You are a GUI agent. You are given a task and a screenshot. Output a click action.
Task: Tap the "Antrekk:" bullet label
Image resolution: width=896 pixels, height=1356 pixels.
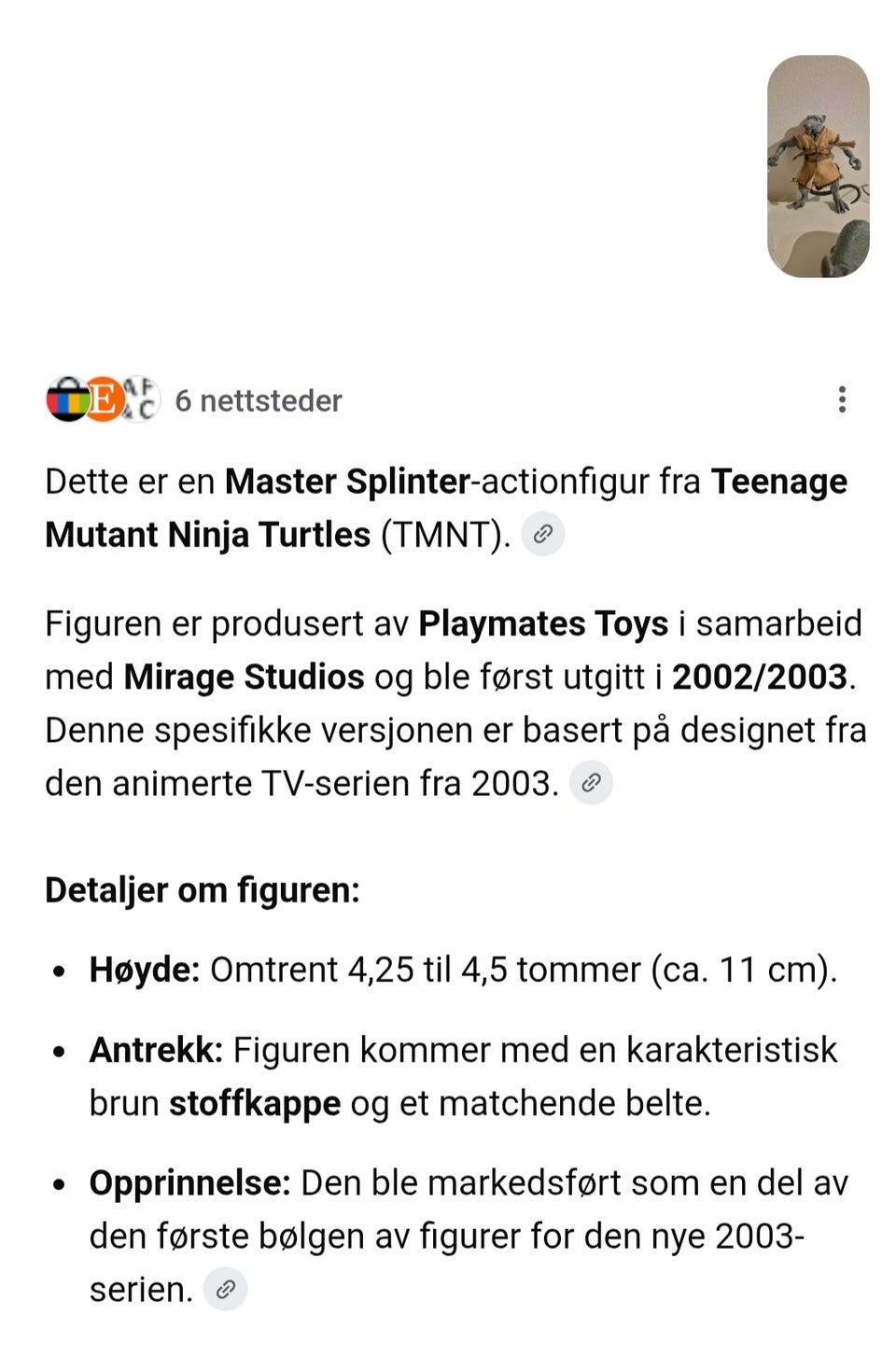pyautogui.click(x=156, y=1050)
